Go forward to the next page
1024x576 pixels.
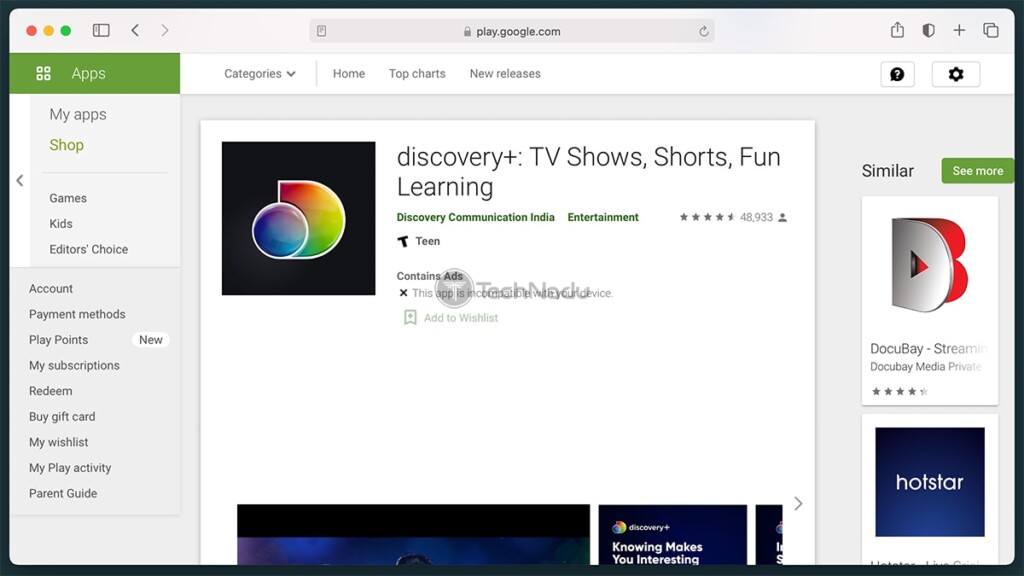tap(165, 31)
